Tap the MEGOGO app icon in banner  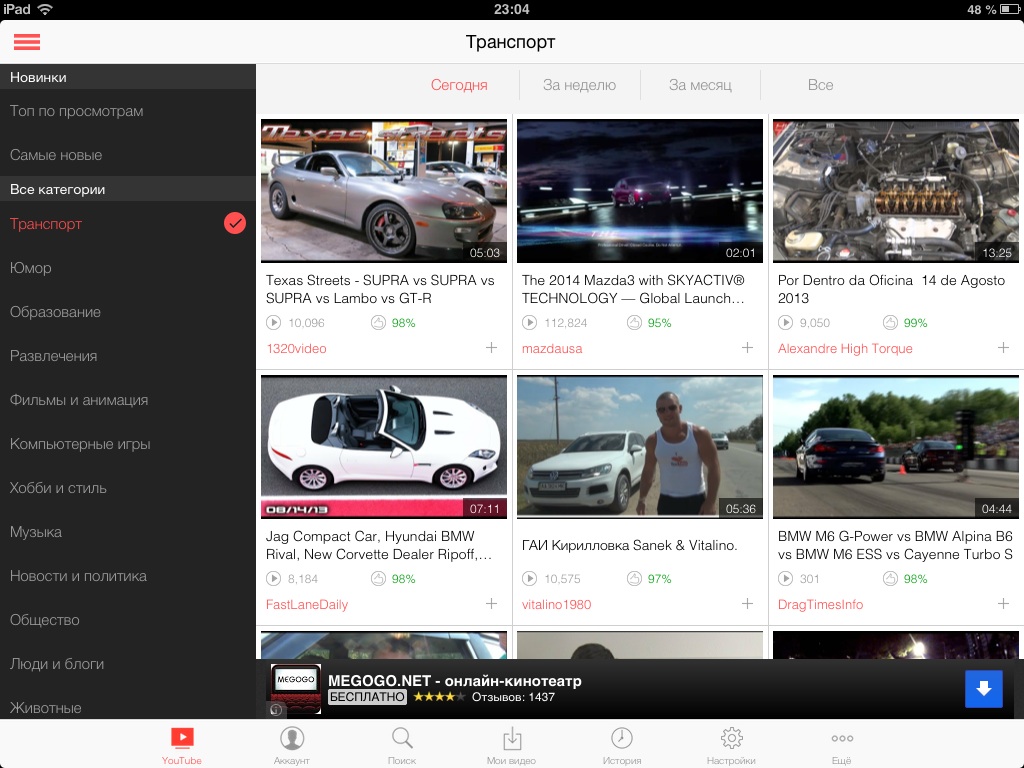click(296, 689)
